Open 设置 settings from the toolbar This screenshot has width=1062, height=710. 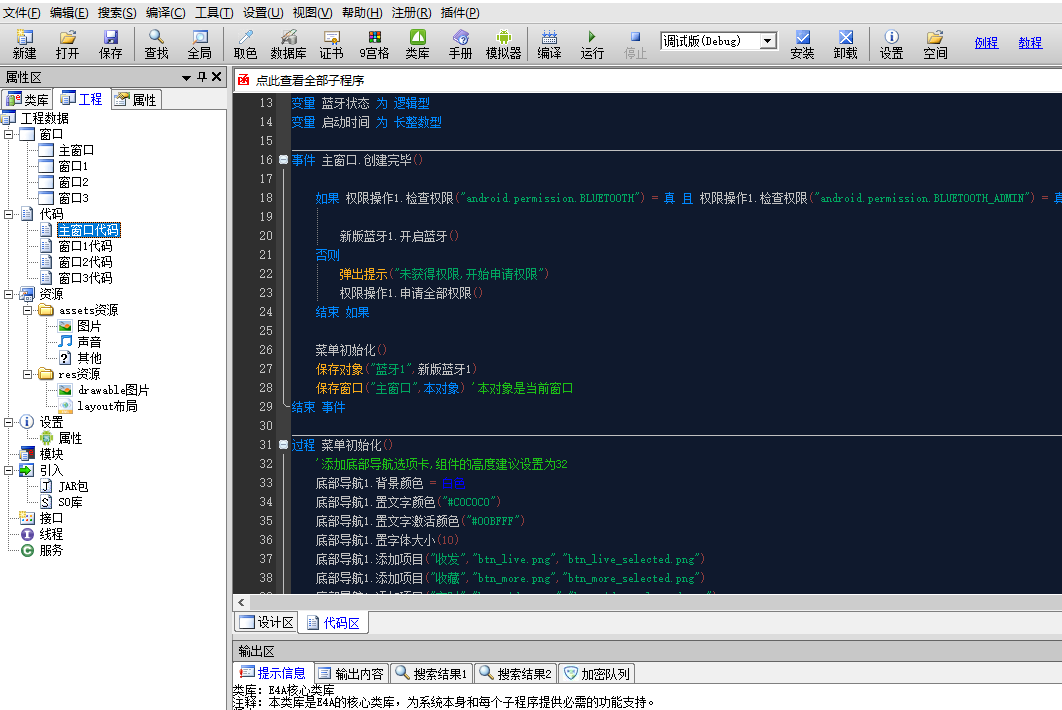pyautogui.click(x=891, y=44)
